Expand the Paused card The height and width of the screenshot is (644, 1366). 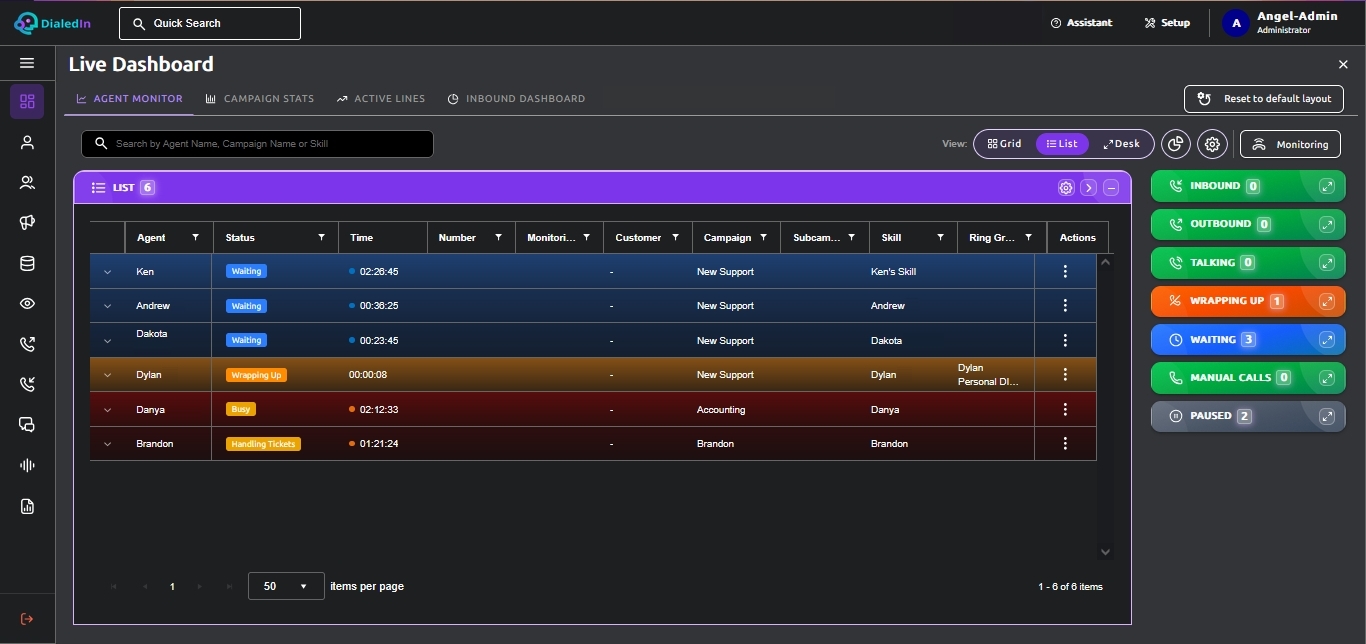pos(1327,416)
